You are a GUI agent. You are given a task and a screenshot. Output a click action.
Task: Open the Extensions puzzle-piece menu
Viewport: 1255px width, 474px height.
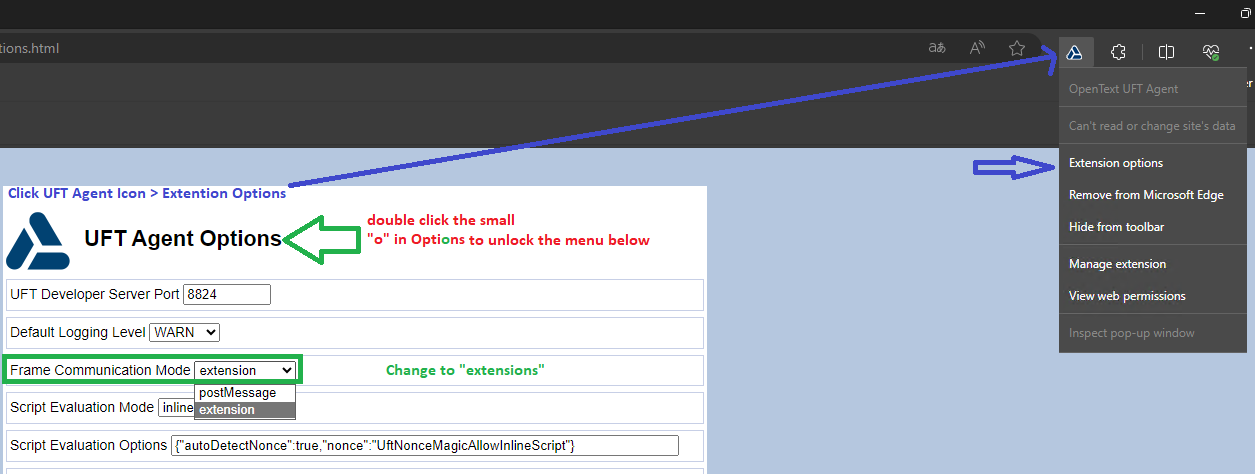coord(1119,52)
